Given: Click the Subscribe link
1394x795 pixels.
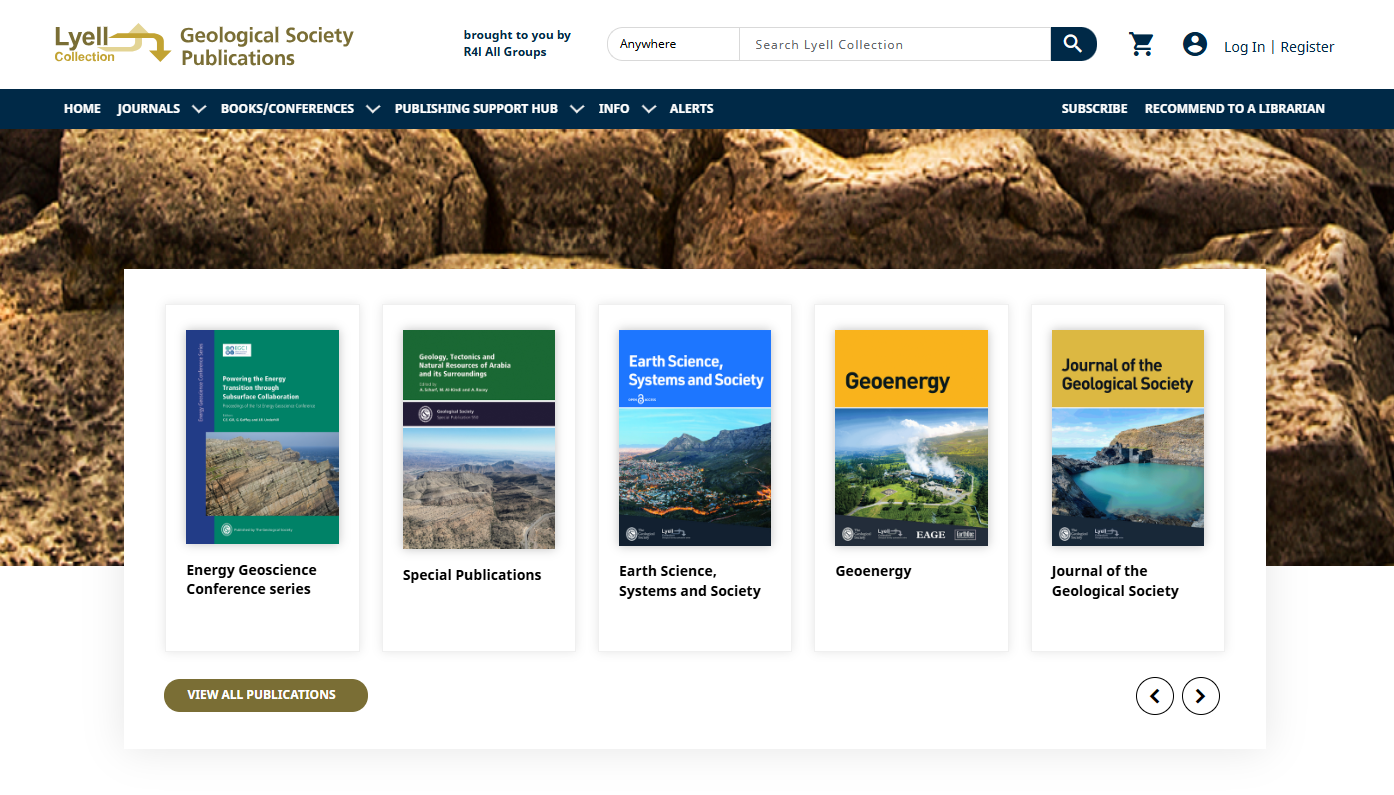Looking at the screenshot, I should point(1094,109).
